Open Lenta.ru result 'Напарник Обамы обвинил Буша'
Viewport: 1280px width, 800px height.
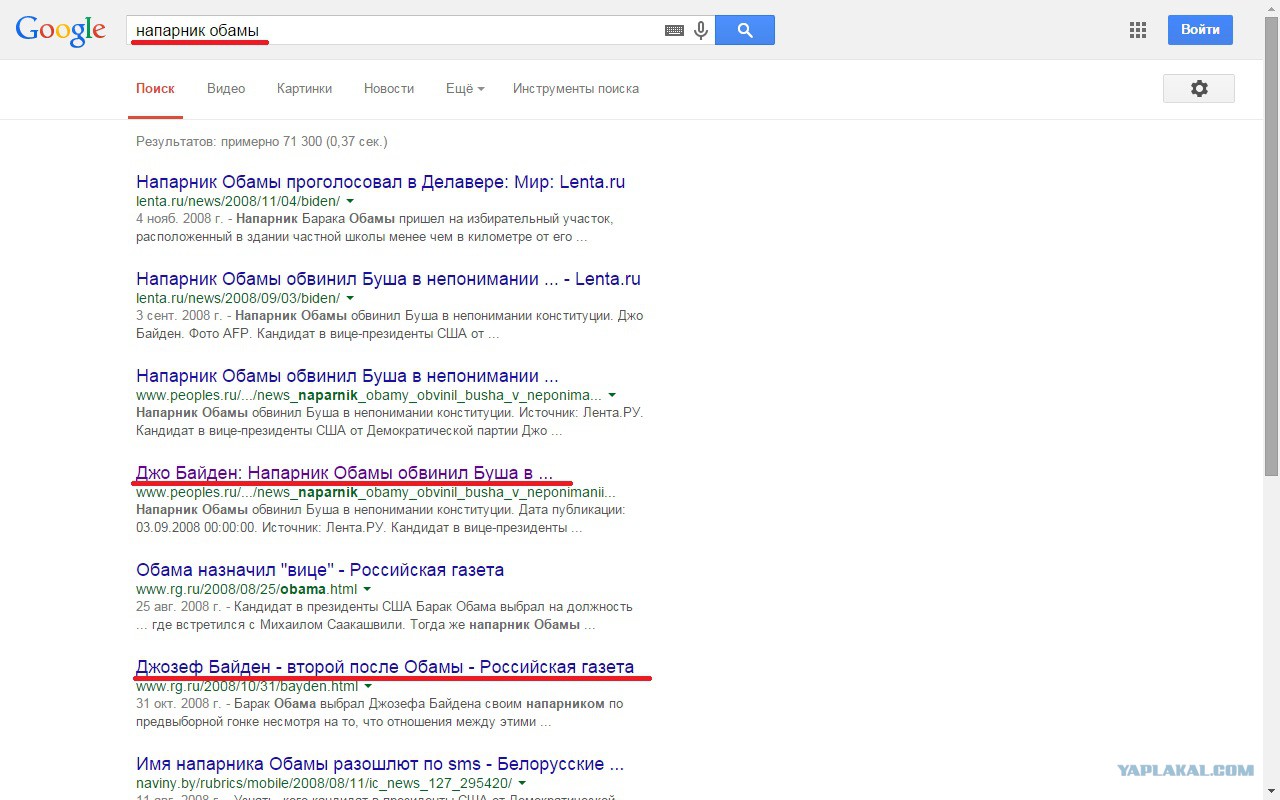(x=388, y=279)
